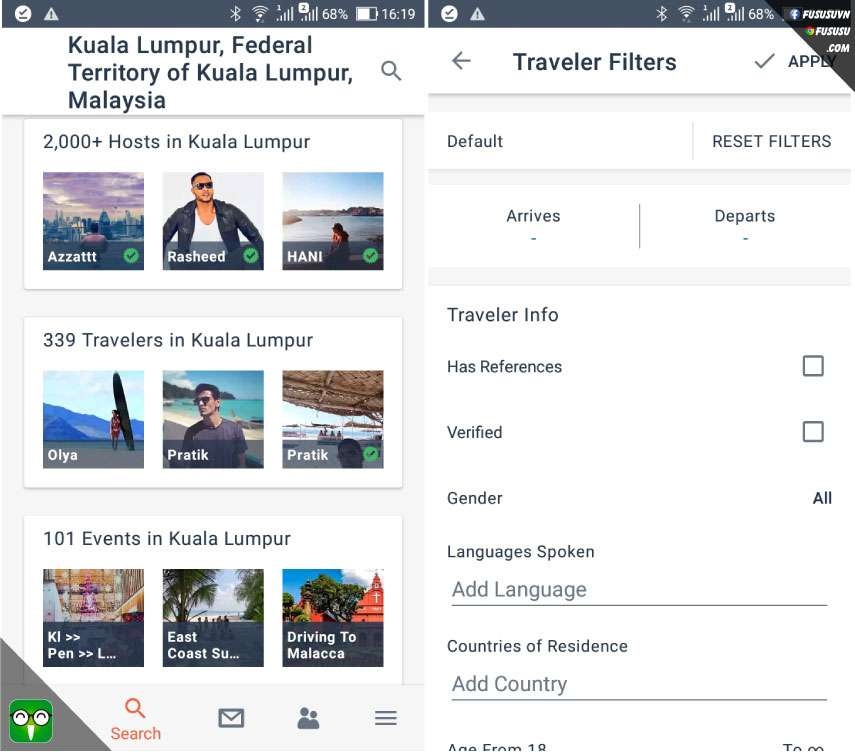Tap the verified badge on Rasheed's photo
This screenshot has height=752, width=855.
coord(251,256)
